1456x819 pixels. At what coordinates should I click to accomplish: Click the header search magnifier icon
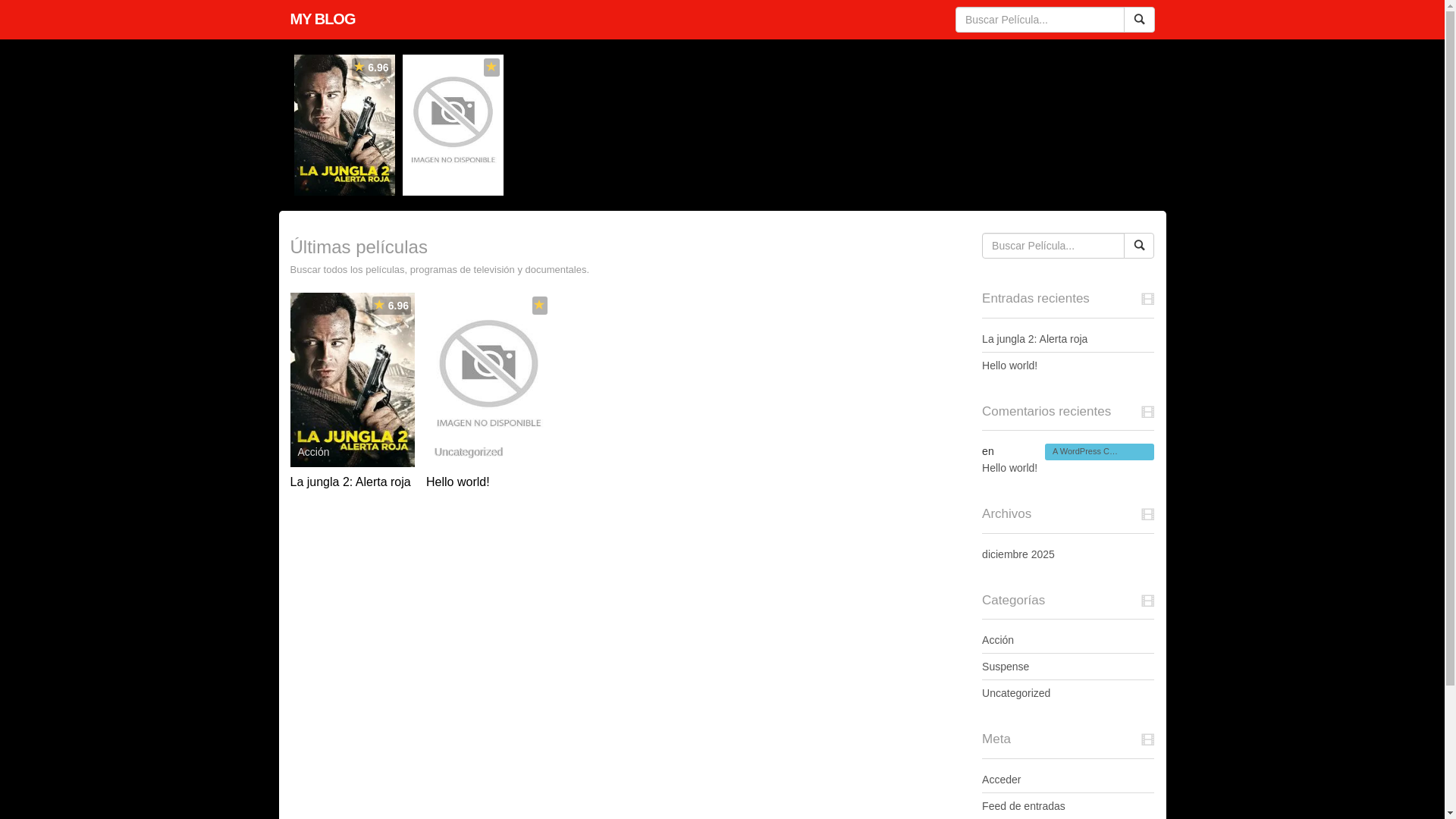pos(1138,20)
